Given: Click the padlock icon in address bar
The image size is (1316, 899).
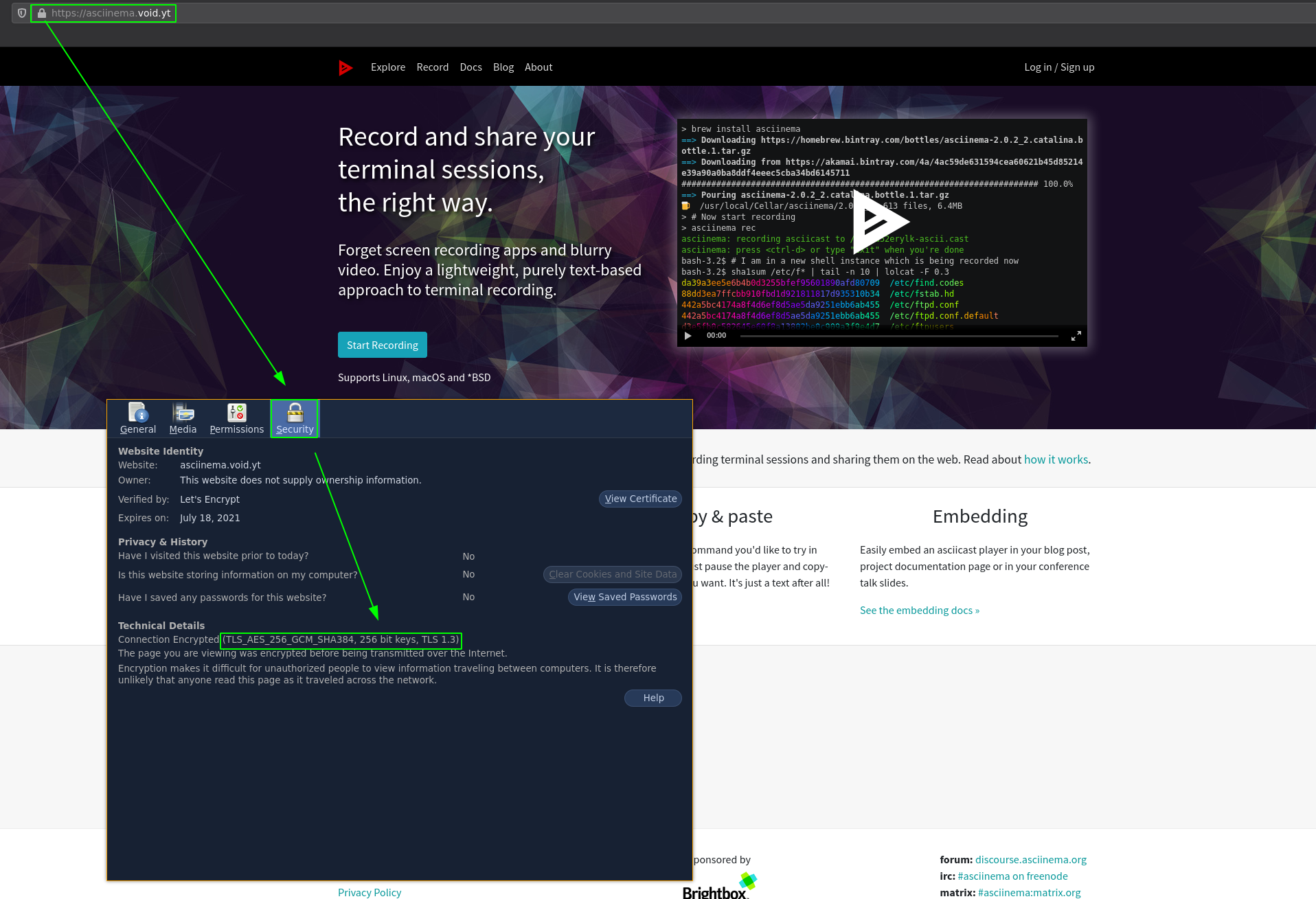Looking at the screenshot, I should [42, 13].
